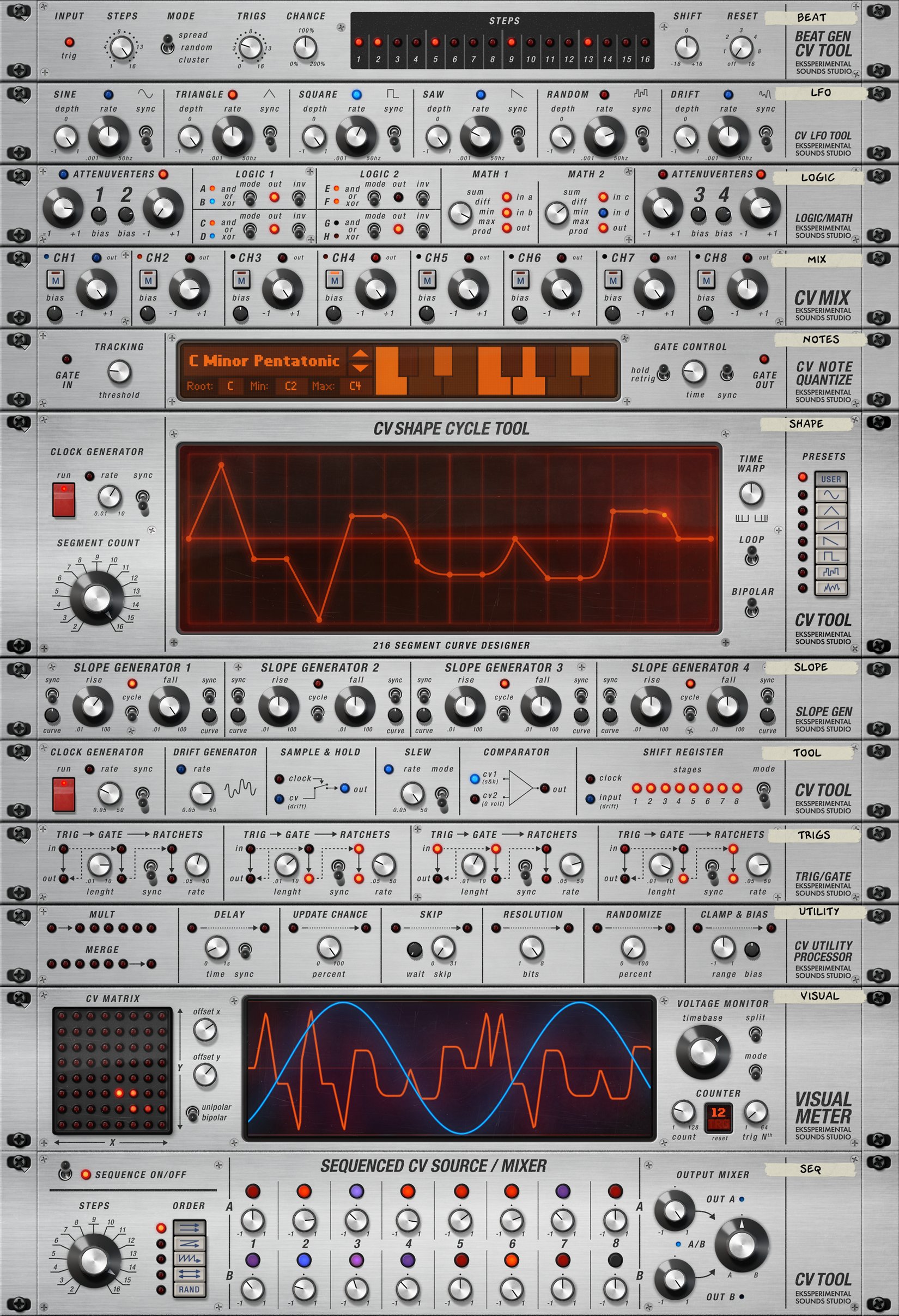Flip the Slope Generator 1 cycle switch

[x=131, y=714]
